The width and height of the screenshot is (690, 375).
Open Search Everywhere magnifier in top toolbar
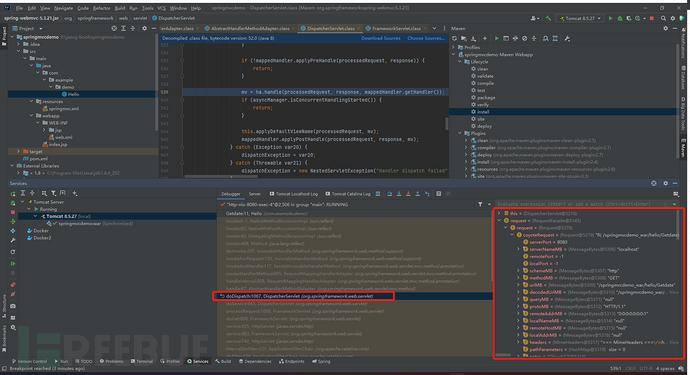663,18
